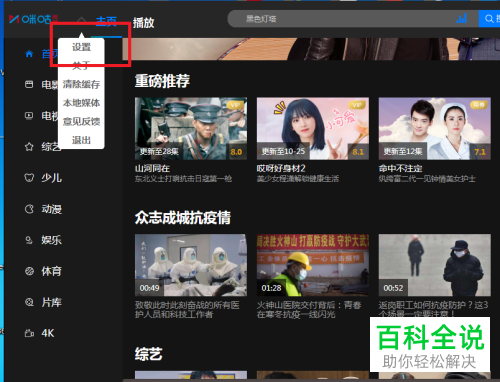The width and height of the screenshot is (500, 382).
Task: Play the 01:28 火神山 video
Action: (313, 265)
